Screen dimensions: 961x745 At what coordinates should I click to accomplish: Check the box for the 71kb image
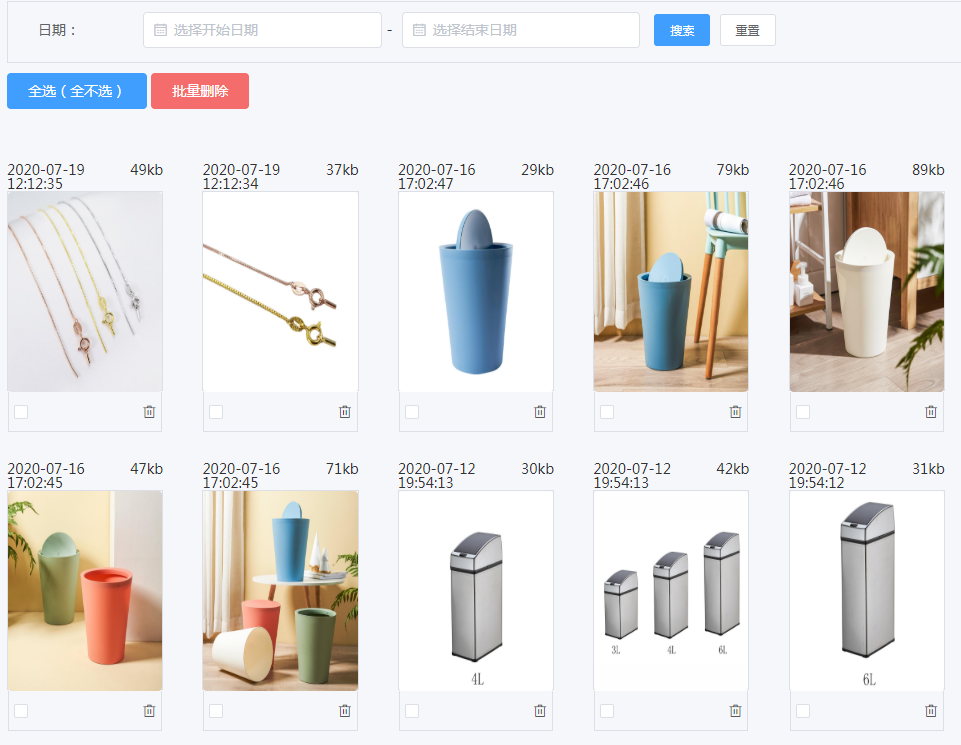tap(216, 711)
